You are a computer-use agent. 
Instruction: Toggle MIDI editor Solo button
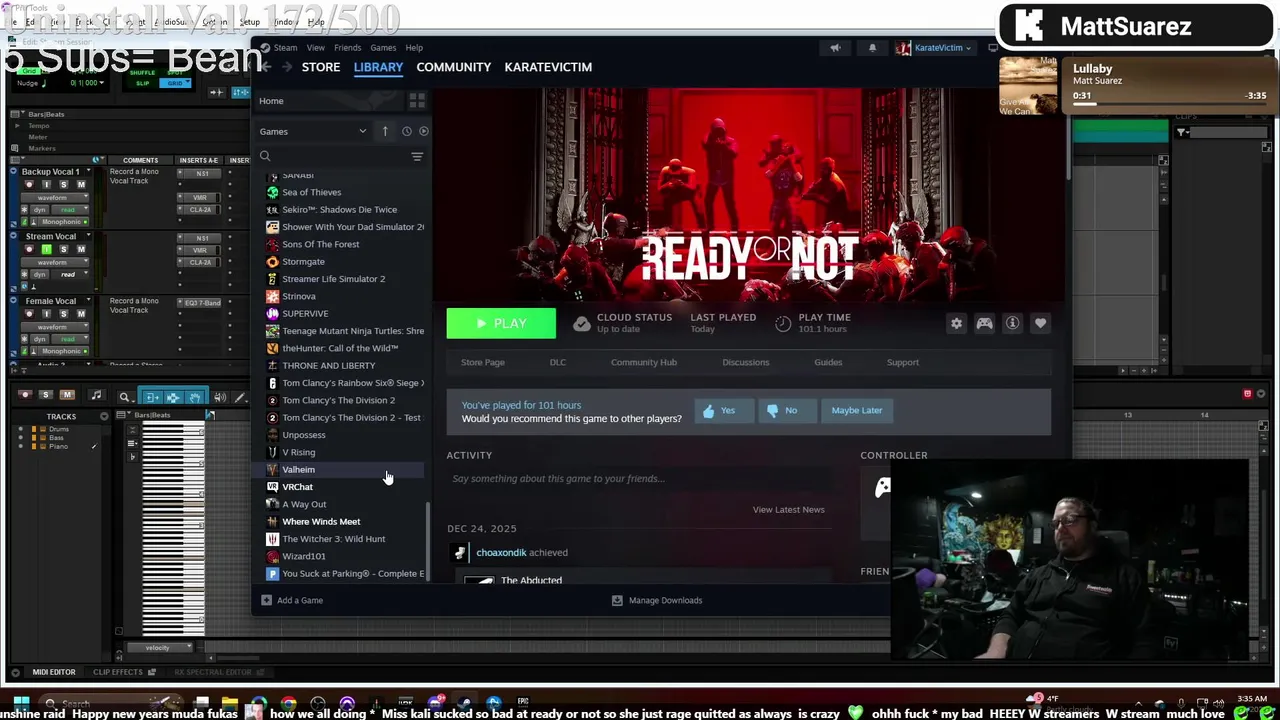coord(45,395)
